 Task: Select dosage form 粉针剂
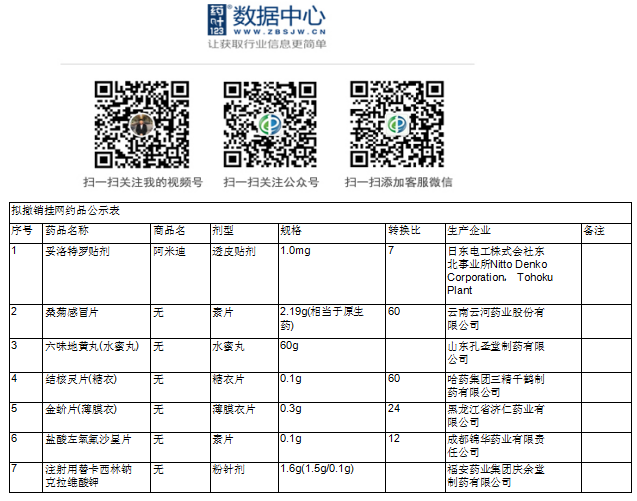[x=229, y=470]
